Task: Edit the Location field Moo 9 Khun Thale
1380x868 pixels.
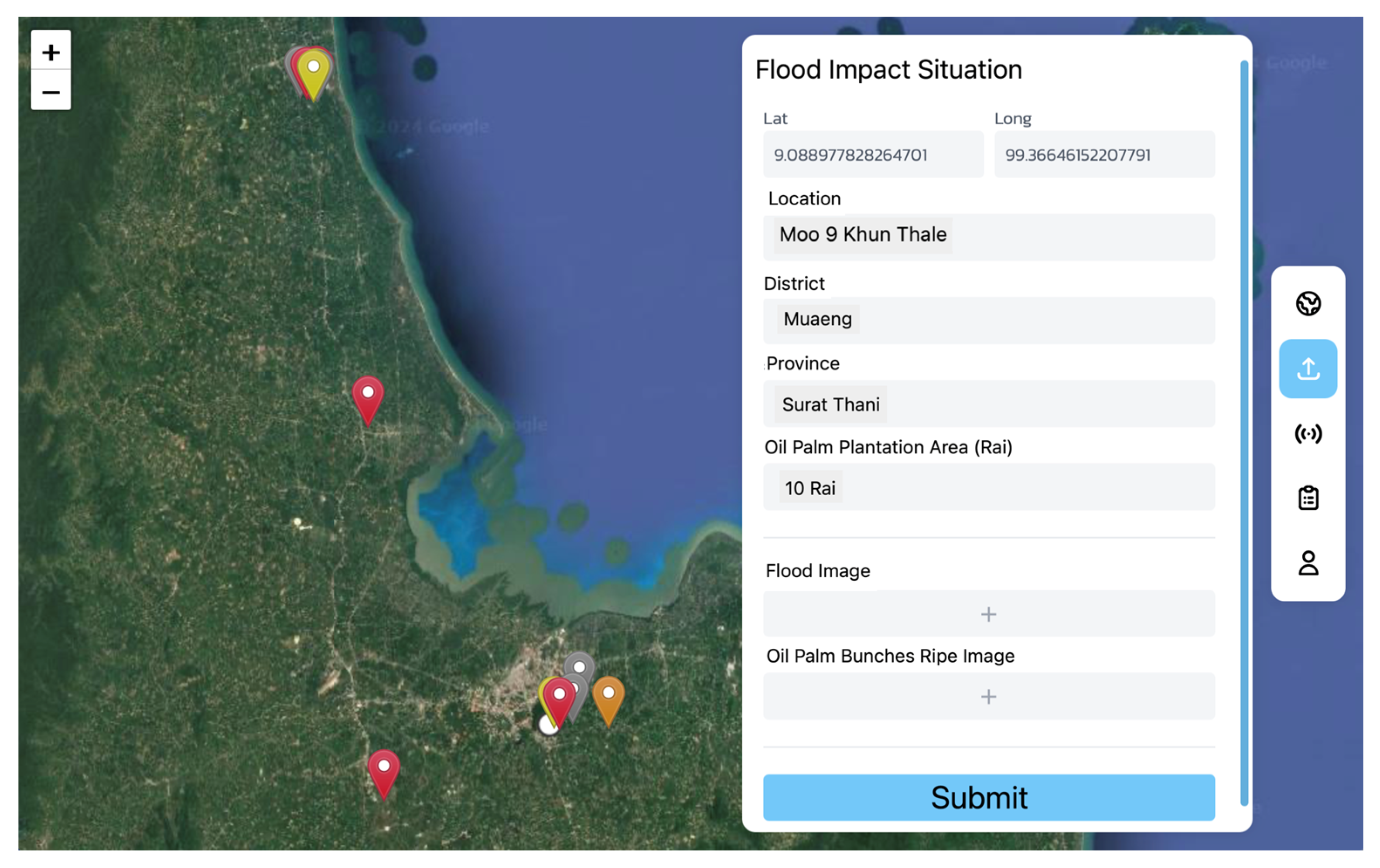Action: [988, 236]
